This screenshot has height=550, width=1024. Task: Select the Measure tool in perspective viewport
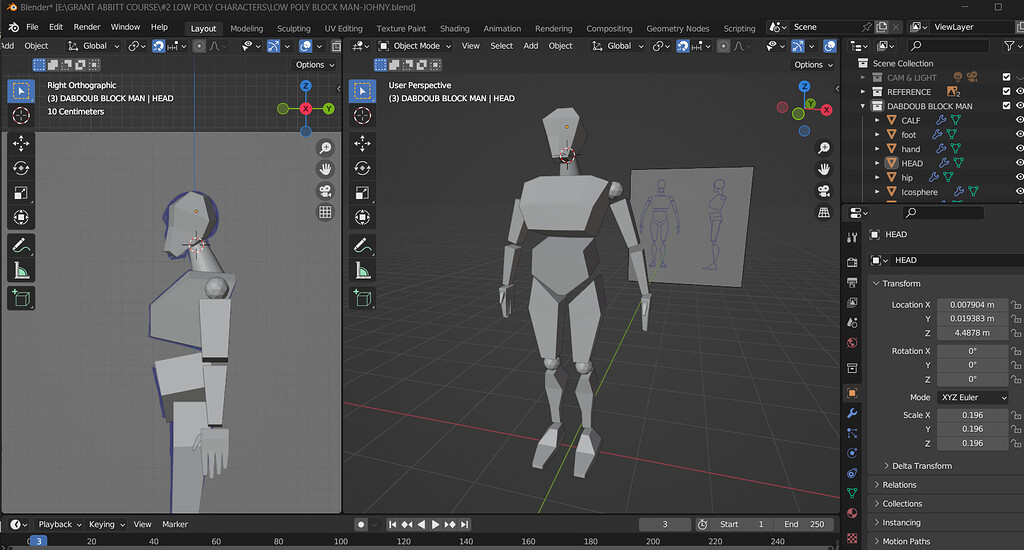[362, 270]
